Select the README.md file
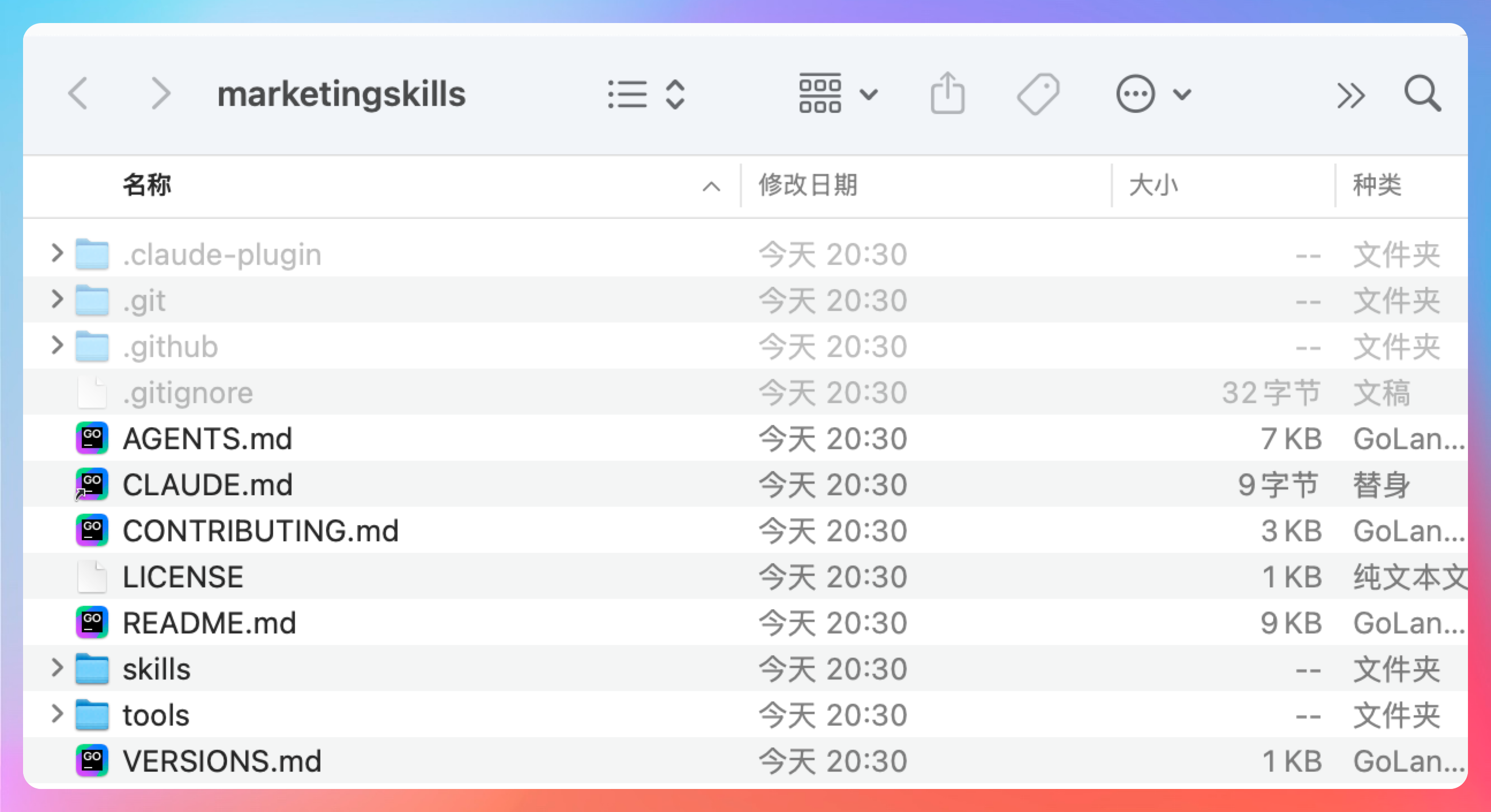The width and height of the screenshot is (1491, 812). point(209,623)
